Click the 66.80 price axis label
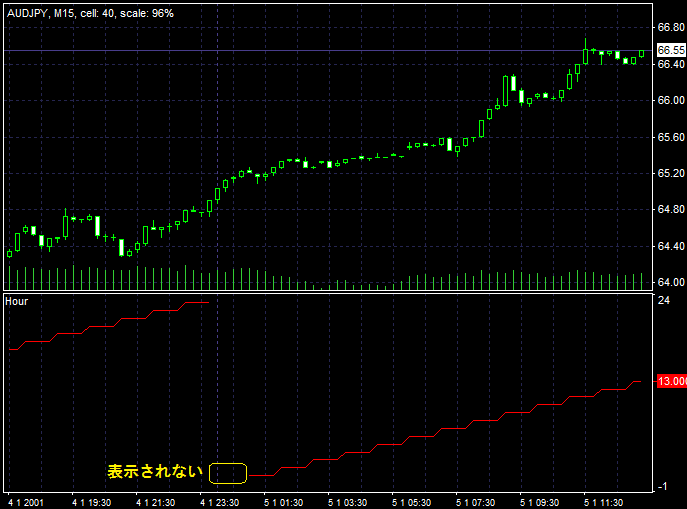Viewport: 687px width, 509px height. [671, 28]
